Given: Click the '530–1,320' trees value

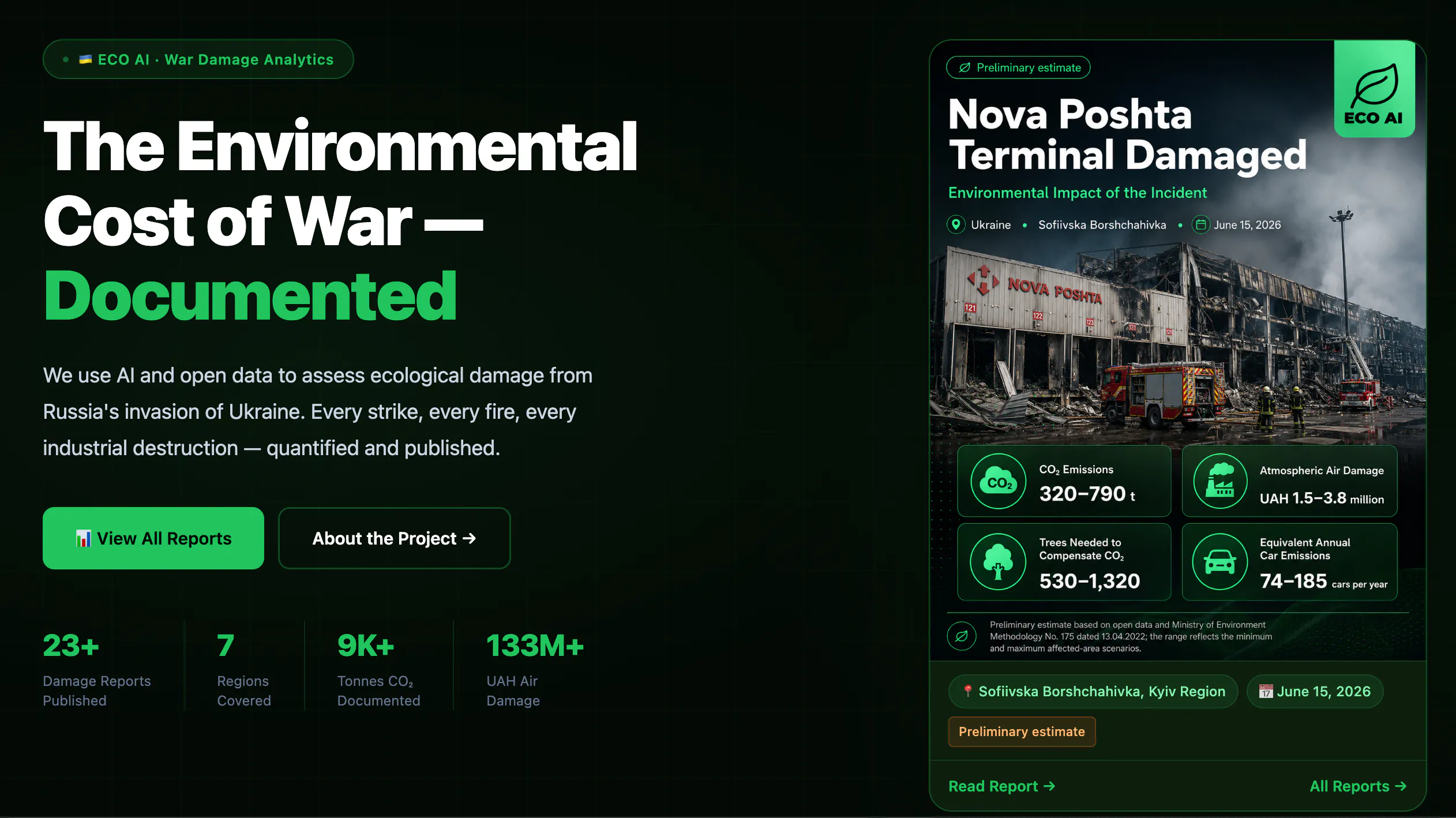Looking at the screenshot, I should pyautogui.click(x=1089, y=581).
